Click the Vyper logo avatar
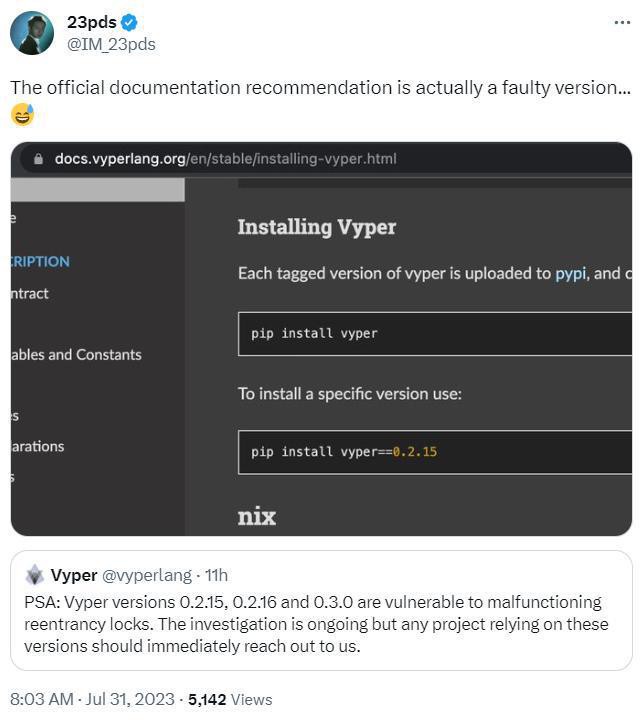643x721 pixels. (x=35, y=575)
